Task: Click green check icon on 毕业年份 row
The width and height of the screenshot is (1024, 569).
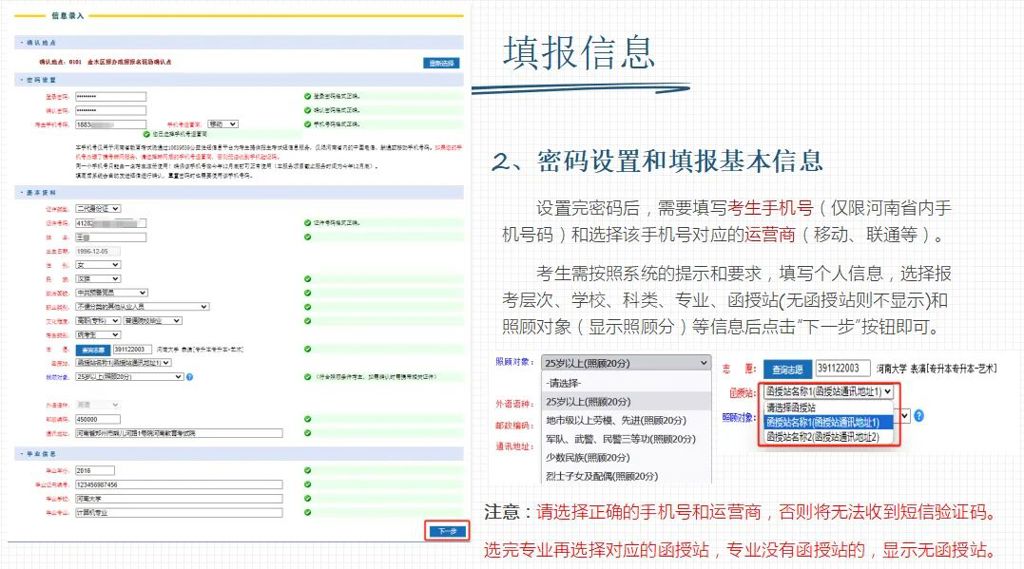Action: coord(308,470)
